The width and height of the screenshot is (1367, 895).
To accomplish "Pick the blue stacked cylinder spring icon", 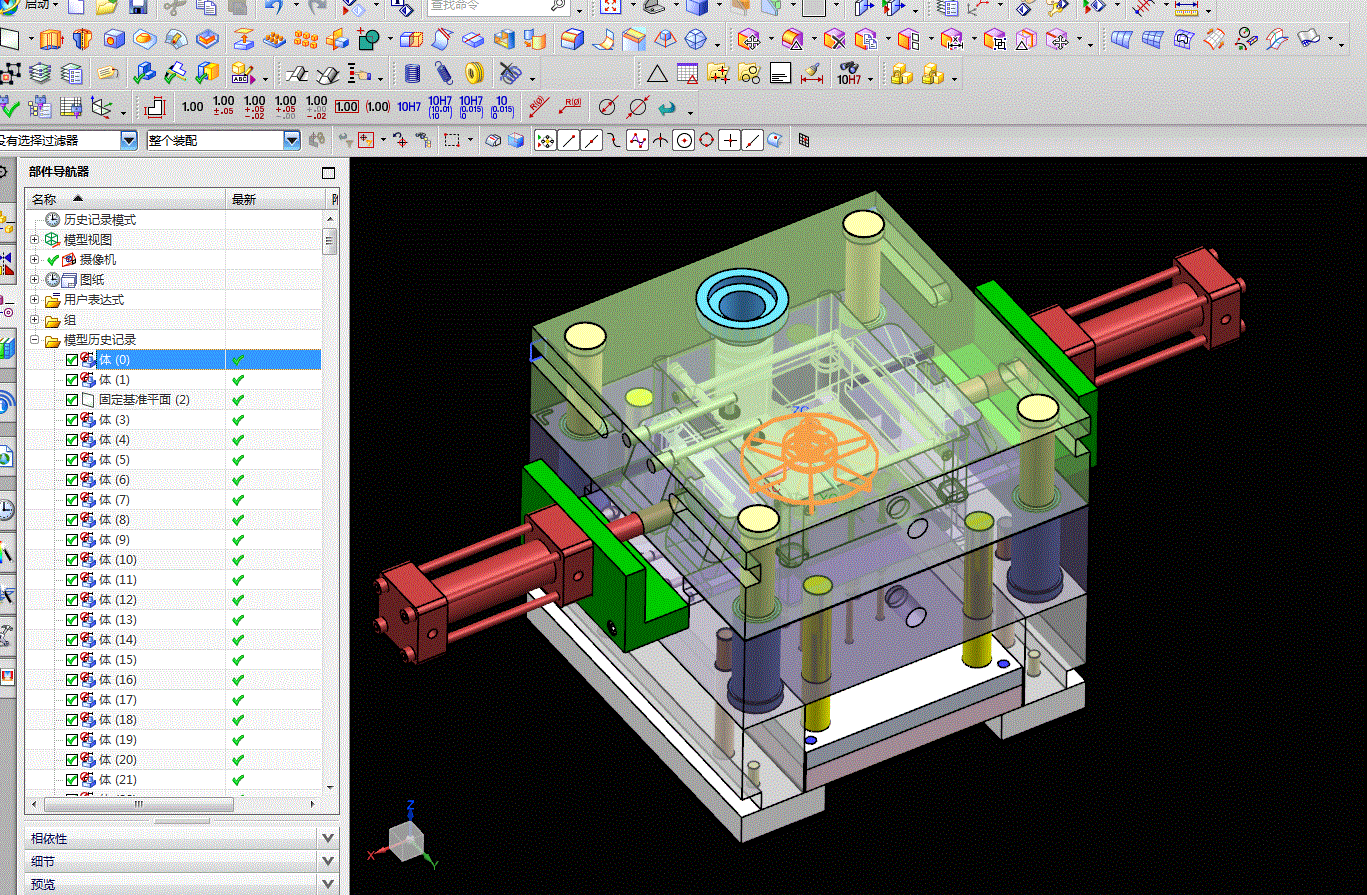I will coord(412,74).
